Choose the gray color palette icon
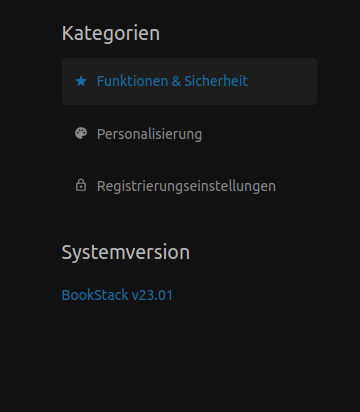The width and height of the screenshot is (360, 412). [81, 133]
